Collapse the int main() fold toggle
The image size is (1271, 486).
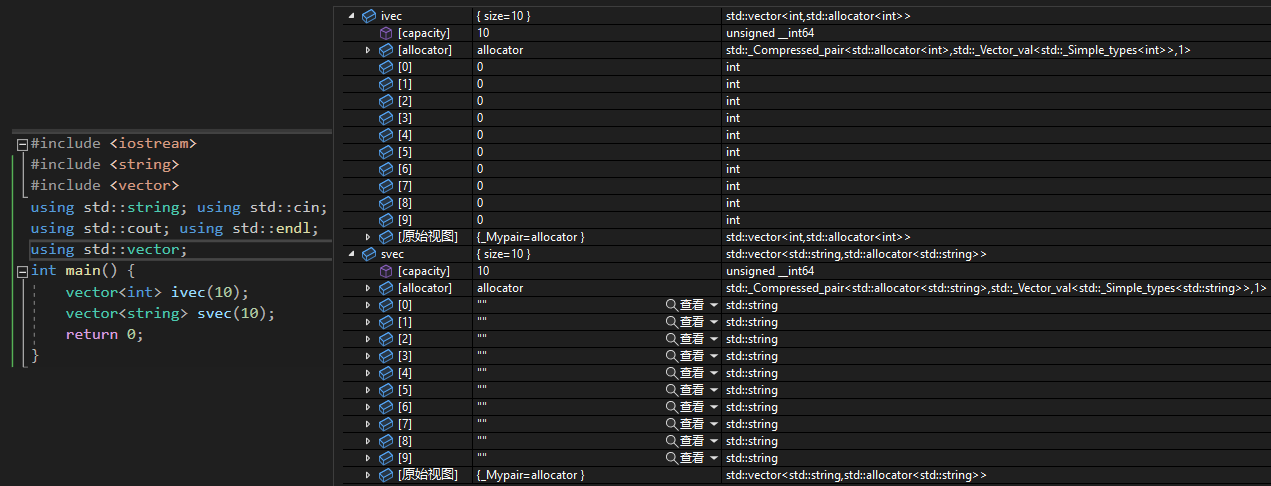tap(21, 271)
